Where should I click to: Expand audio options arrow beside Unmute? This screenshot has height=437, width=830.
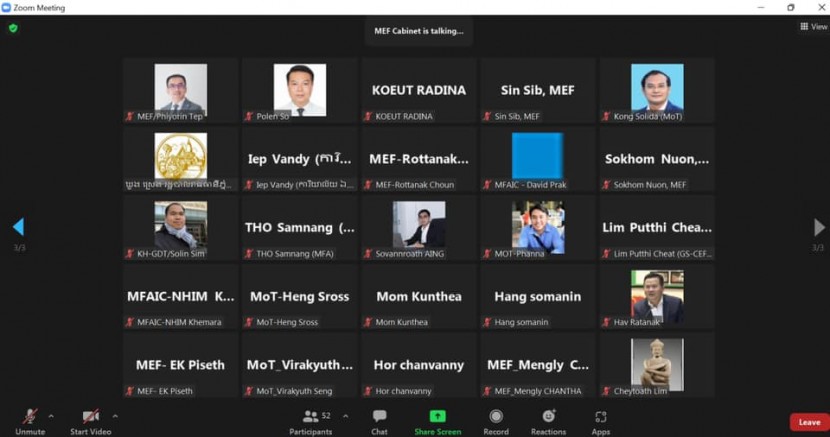click(51, 416)
